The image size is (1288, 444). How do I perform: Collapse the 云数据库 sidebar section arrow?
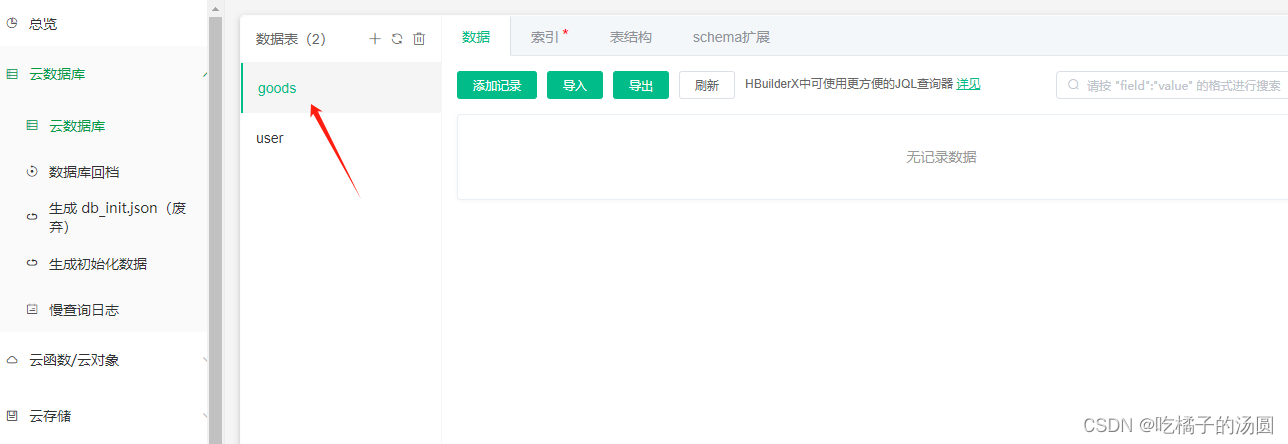[204, 74]
